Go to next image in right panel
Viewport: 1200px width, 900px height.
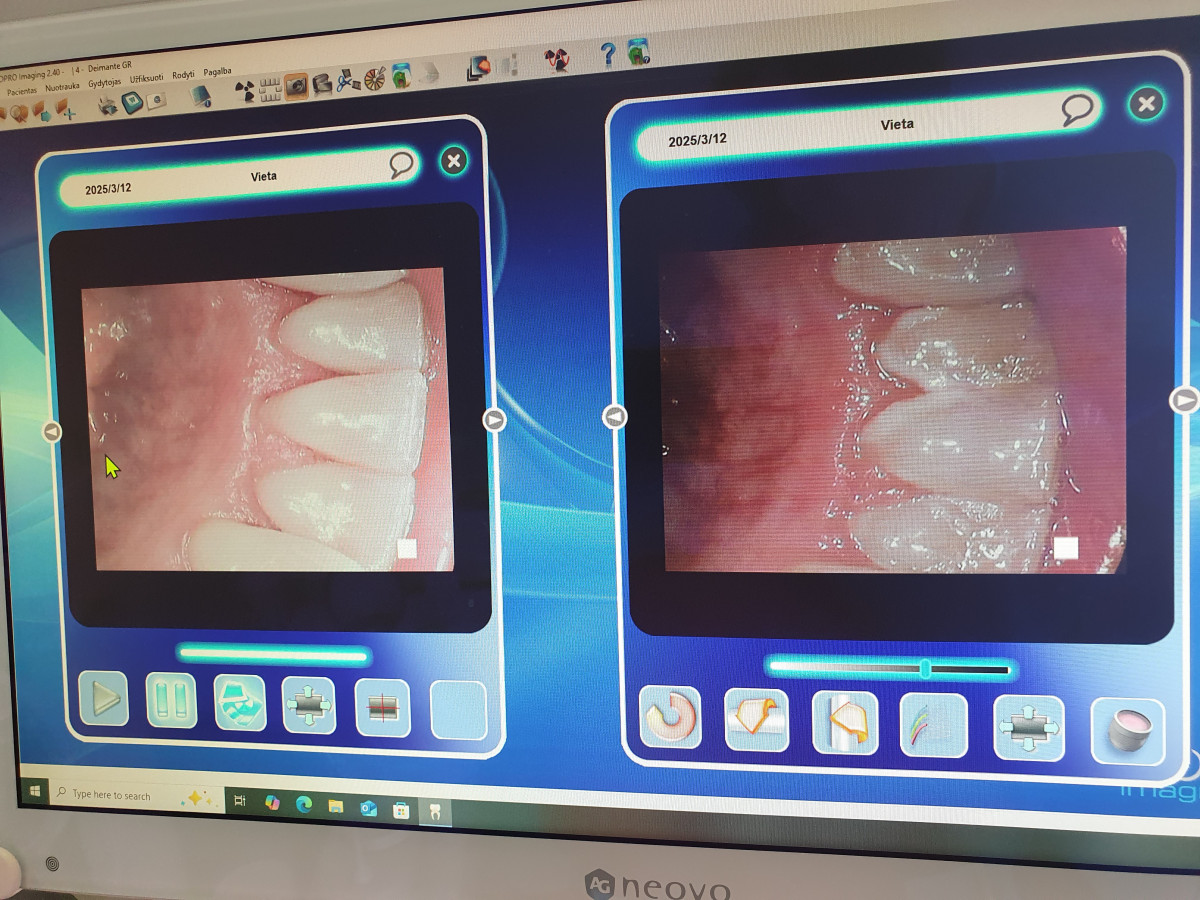(1184, 400)
